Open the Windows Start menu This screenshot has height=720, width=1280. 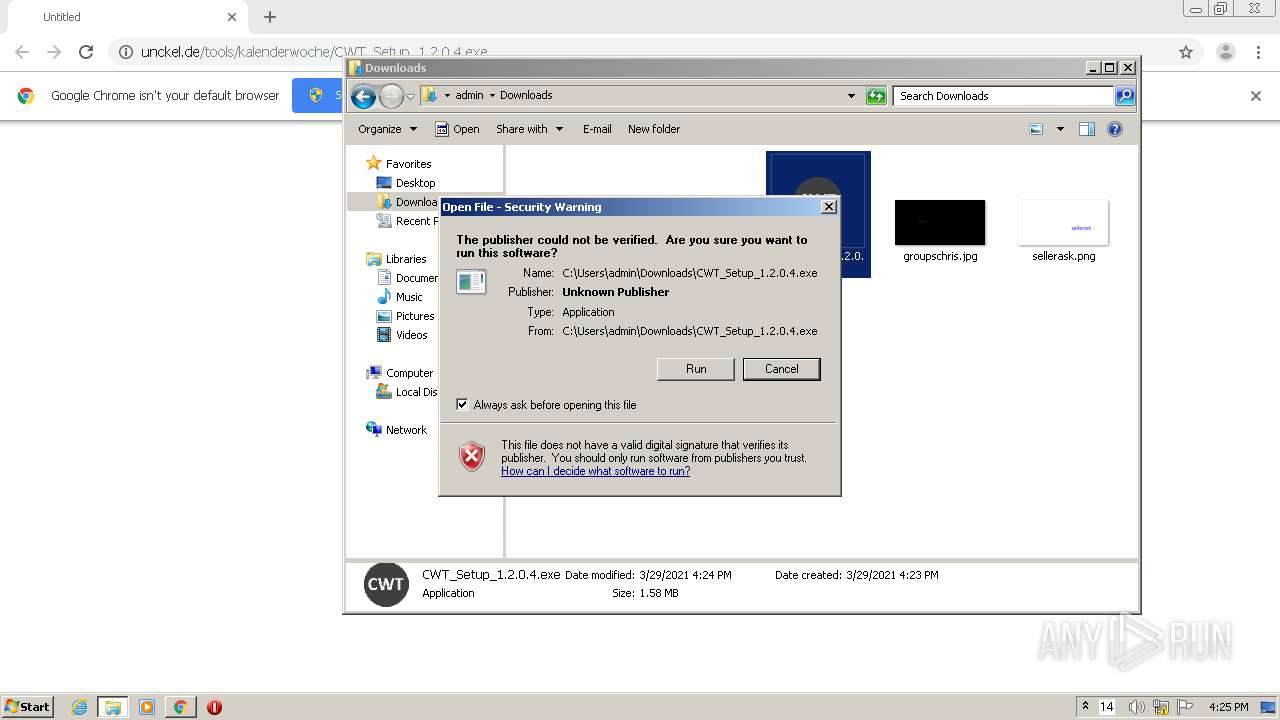click(28, 707)
